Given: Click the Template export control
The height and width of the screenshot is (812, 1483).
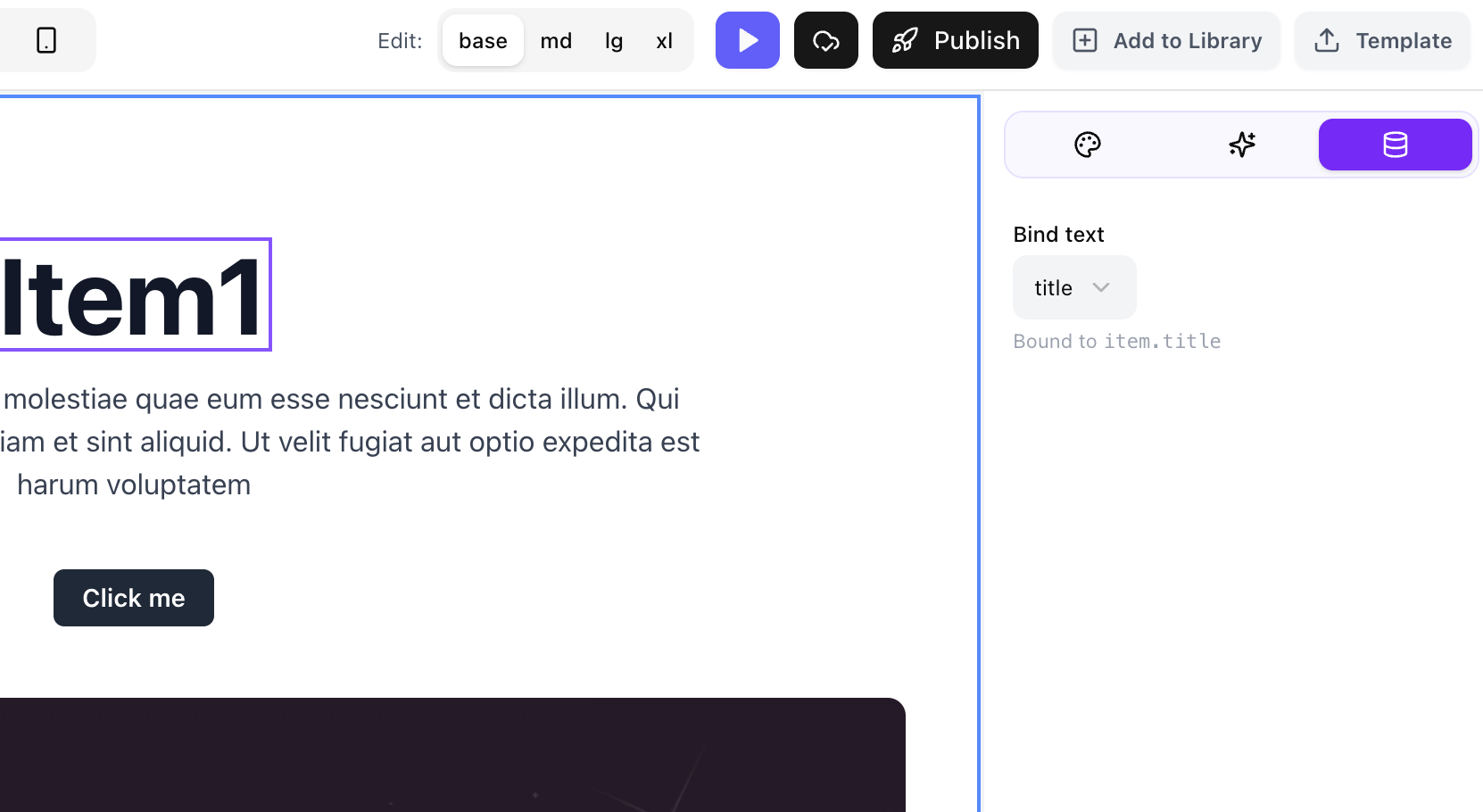Looking at the screenshot, I should (1381, 40).
